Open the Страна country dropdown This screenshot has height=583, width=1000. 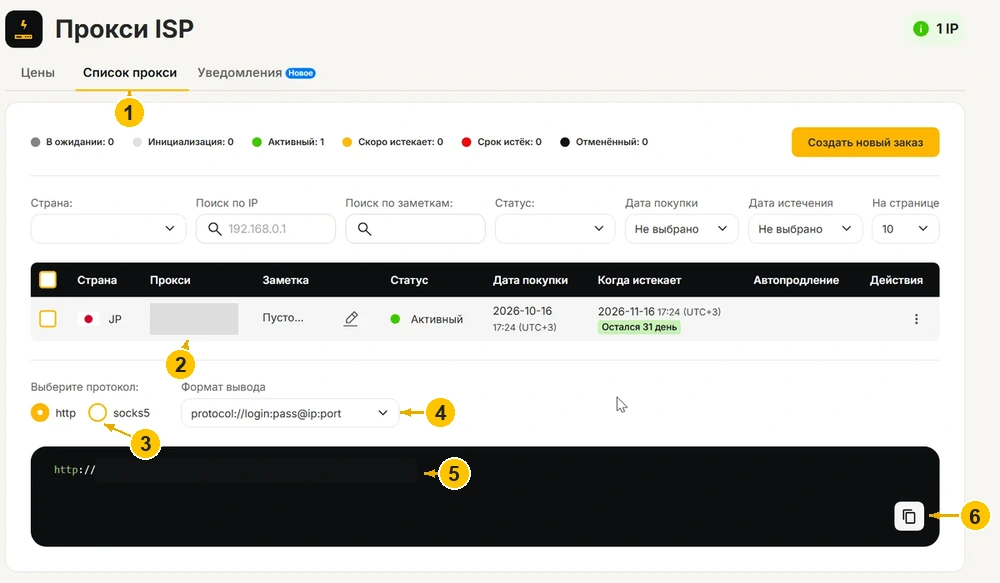[x=108, y=229]
